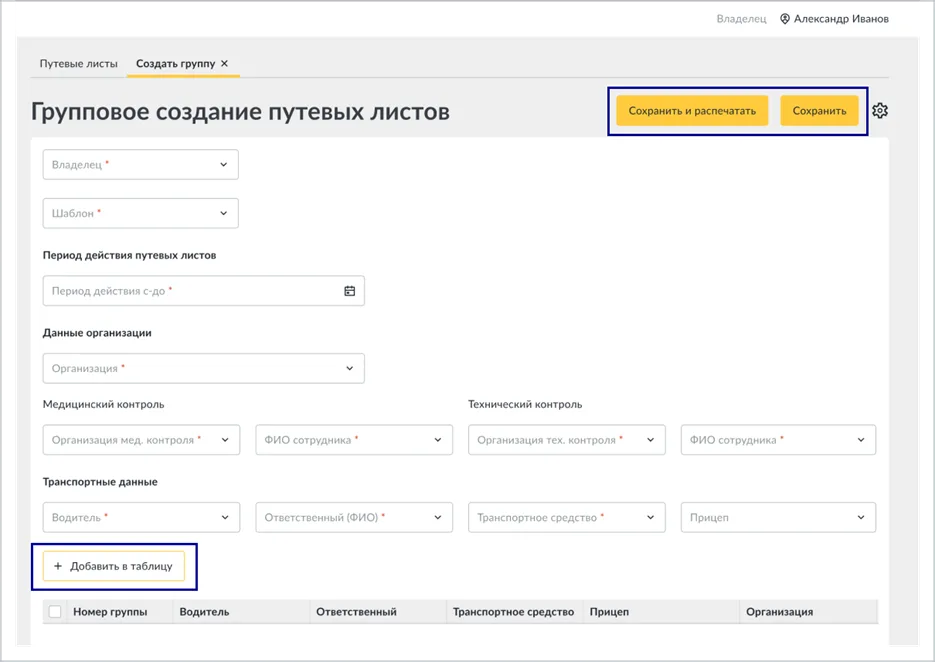Click the Транспортное средство column header

(x=513, y=612)
